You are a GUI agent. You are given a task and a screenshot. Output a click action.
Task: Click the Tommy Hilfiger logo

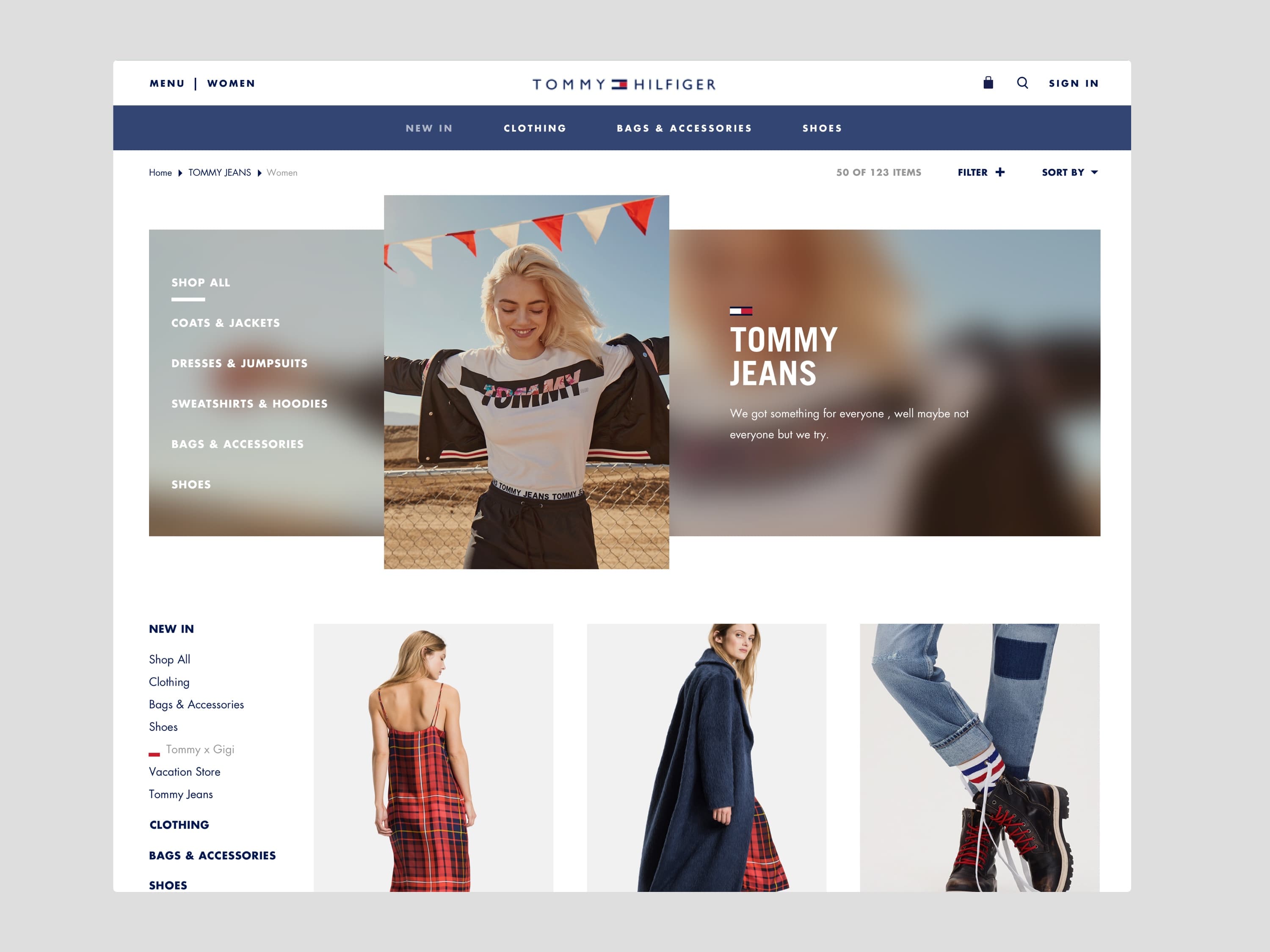coord(624,84)
